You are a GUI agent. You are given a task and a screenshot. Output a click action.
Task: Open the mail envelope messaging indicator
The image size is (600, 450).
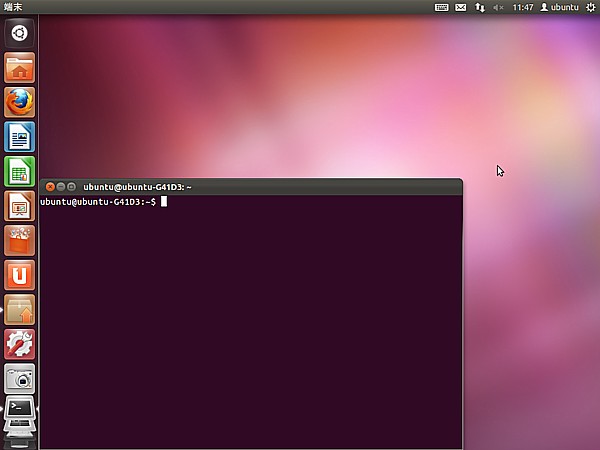[461, 7]
